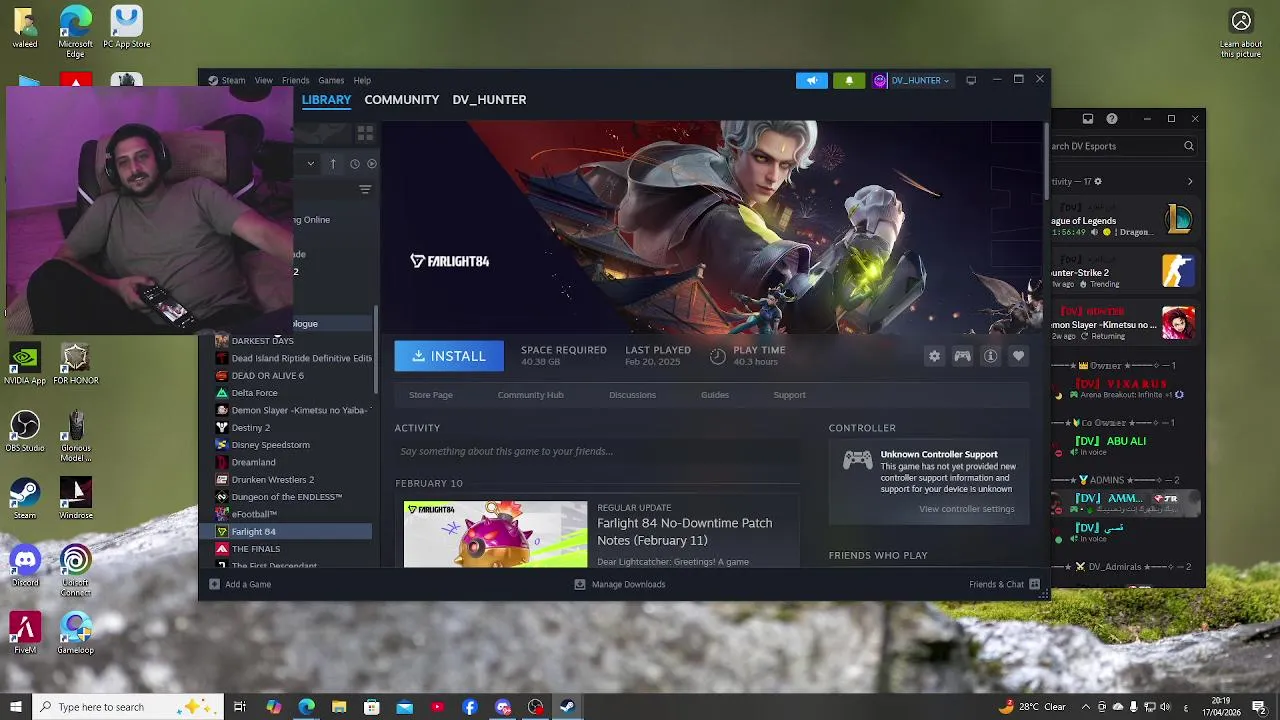Viewport: 1280px width, 720px height.
Task: Go to the DV_HUNTER profile tab
Action: (489, 100)
